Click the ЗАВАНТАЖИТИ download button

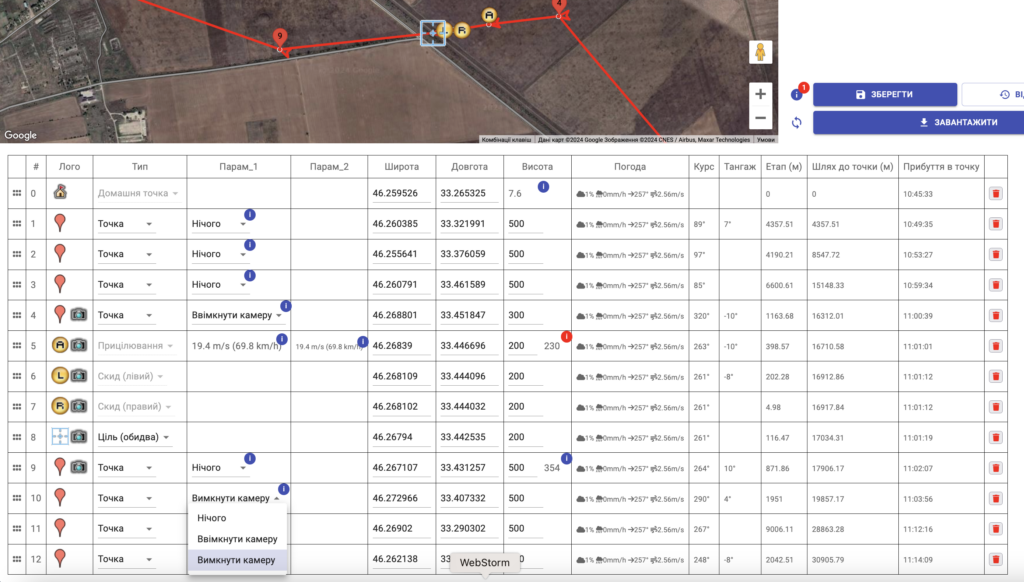point(918,123)
